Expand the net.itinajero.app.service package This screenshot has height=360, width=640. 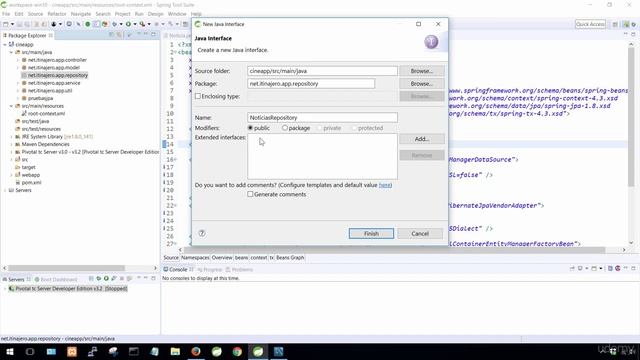coord(18,83)
